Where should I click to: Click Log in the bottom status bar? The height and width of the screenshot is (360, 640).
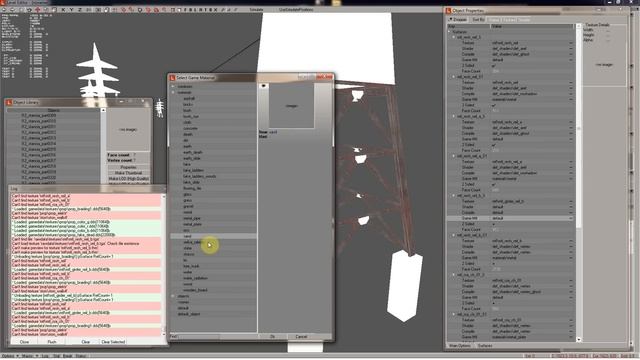pos(45,356)
